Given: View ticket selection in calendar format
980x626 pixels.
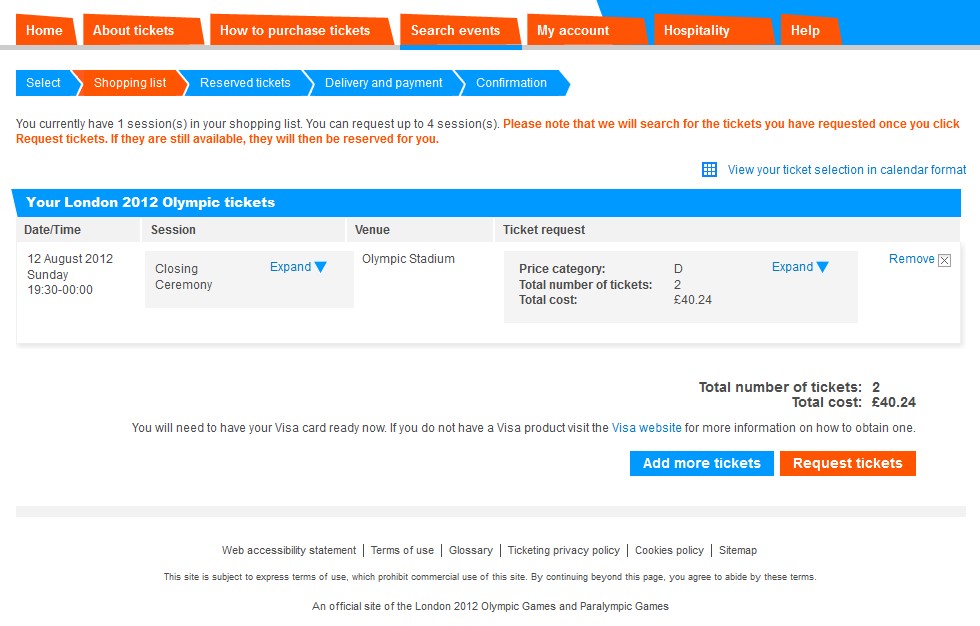Looking at the screenshot, I should pos(846,170).
